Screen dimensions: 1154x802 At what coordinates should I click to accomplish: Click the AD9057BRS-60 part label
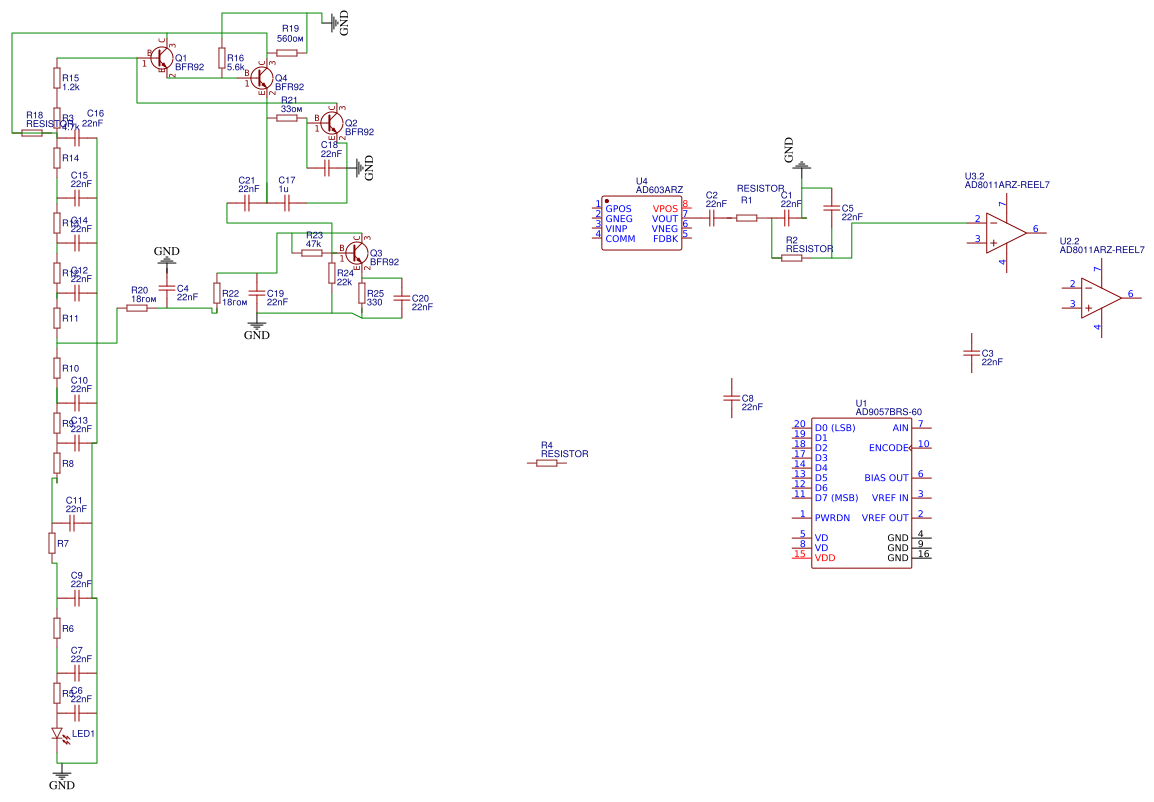click(888, 412)
